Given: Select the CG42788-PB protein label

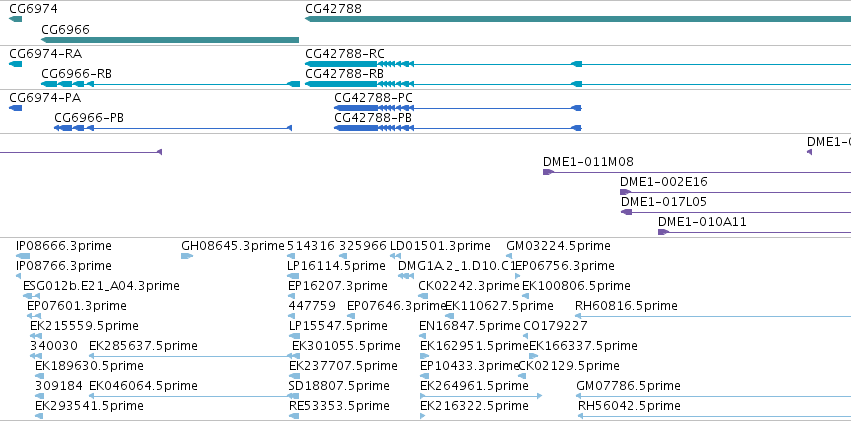Looking at the screenshot, I should (373, 117).
